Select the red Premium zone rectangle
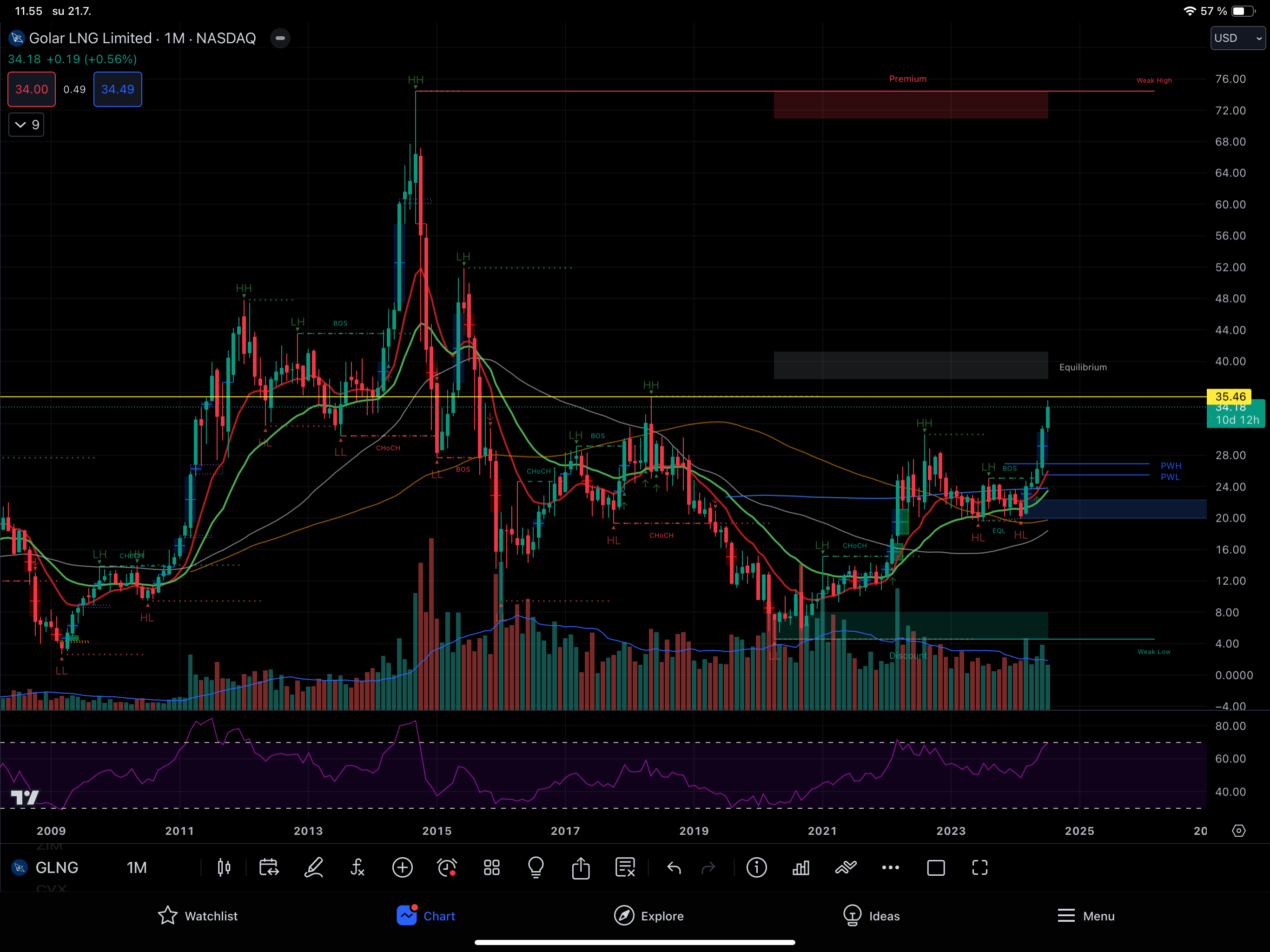The width and height of the screenshot is (1270, 952). coord(911,105)
